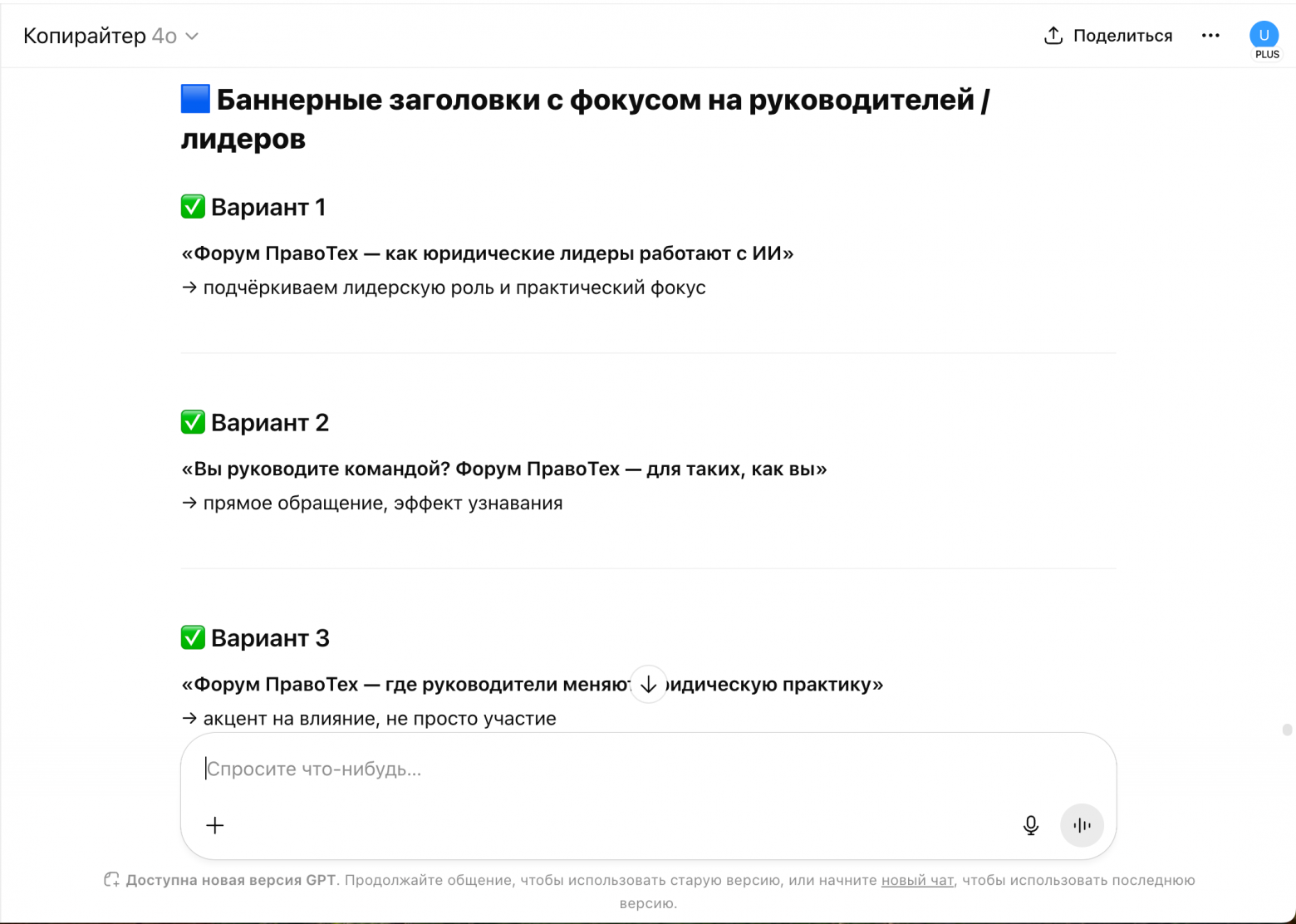Click the user avatar with PLUS badge
The height and width of the screenshot is (924, 1296).
[x=1264, y=36]
